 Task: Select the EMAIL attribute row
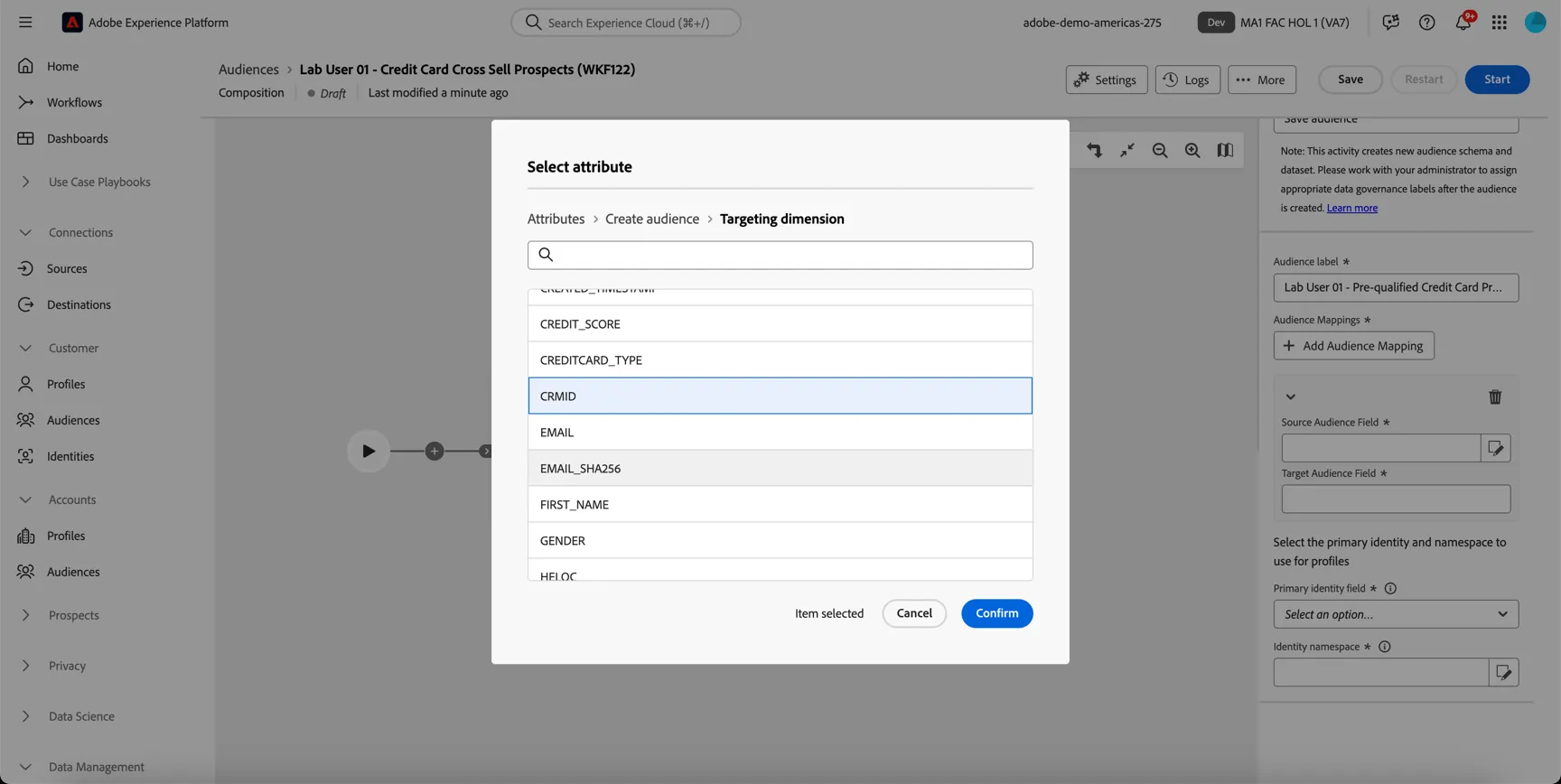(x=780, y=432)
